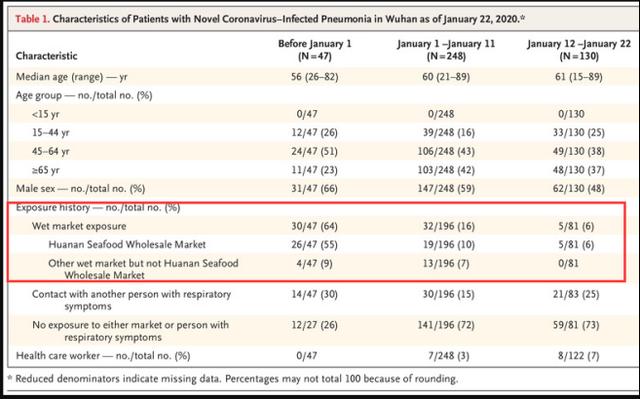The height and width of the screenshot is (399, 640).
Task: Click the 106/248 (43) cell
Action: (x=446, y=151)
